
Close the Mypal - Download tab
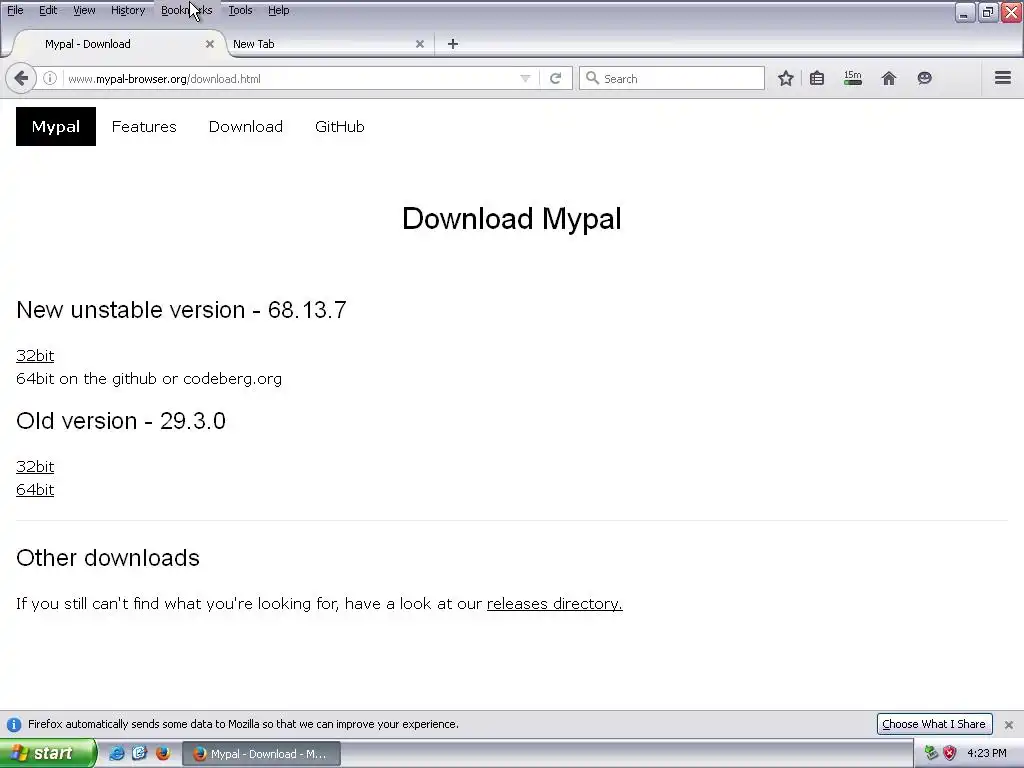coord(210,44)
